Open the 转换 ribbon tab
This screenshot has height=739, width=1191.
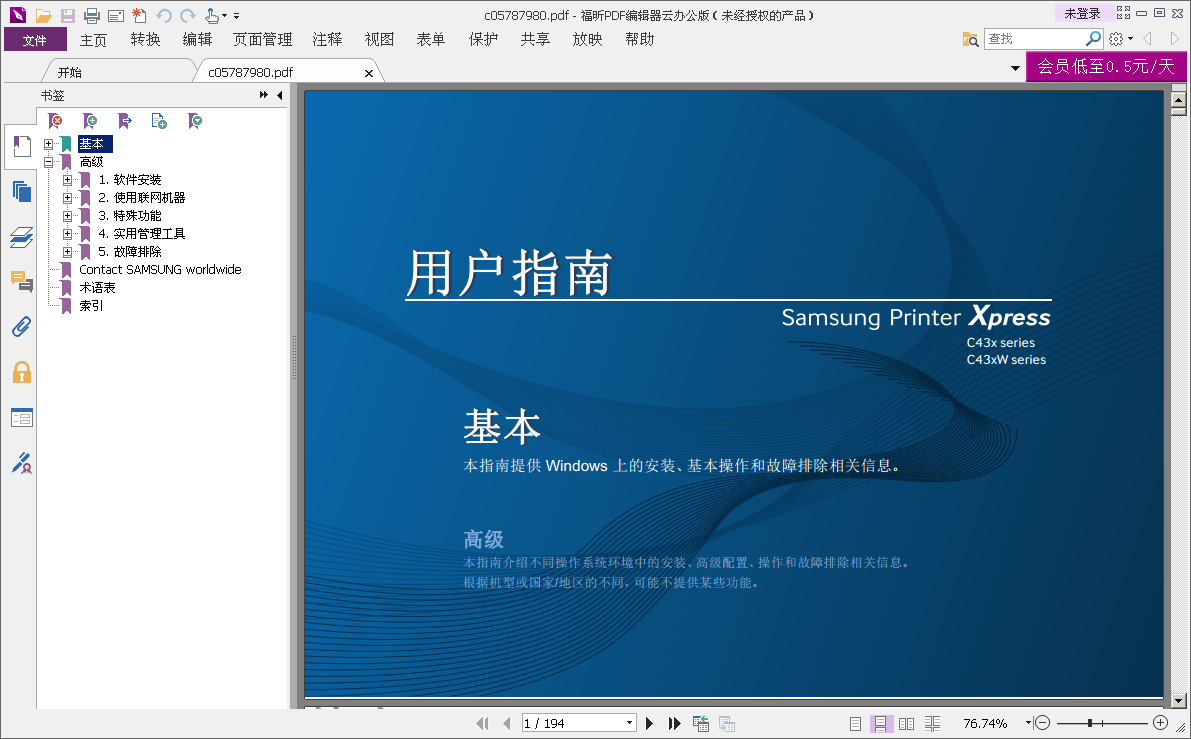click(145, 39)
